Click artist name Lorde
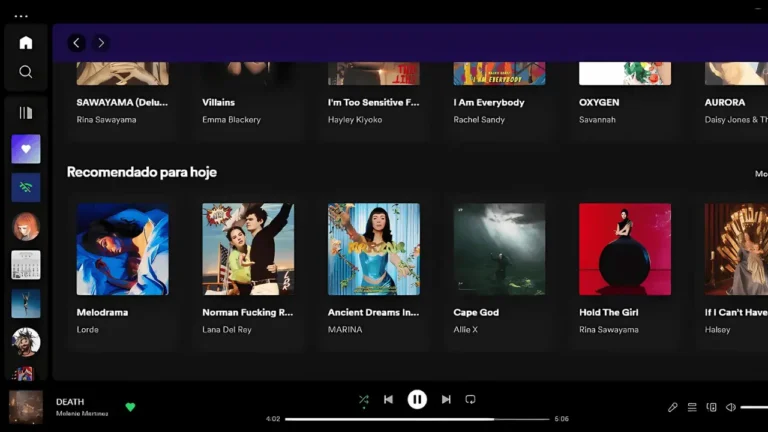Image resolution: width=768 pixels, height=432 pixels. pyautogui.click(x=88, y=330)
